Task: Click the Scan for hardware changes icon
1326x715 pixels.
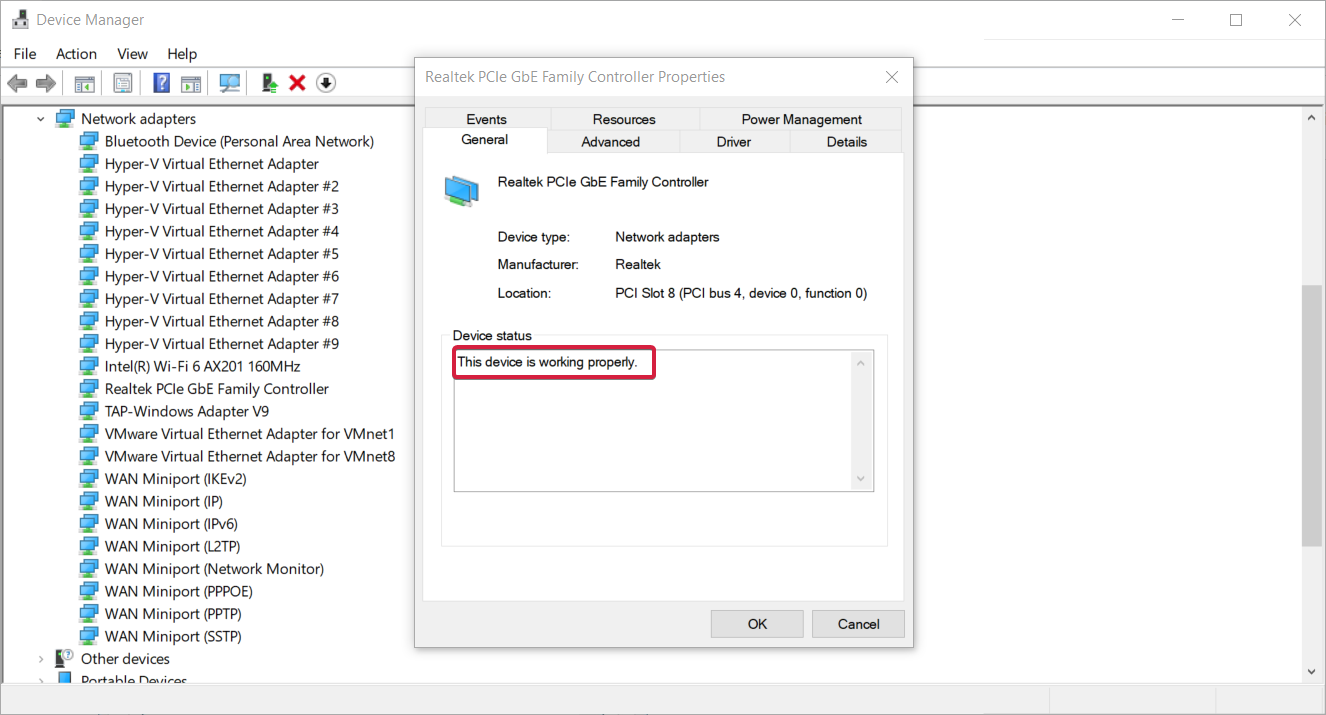Action: click(230, 83)
